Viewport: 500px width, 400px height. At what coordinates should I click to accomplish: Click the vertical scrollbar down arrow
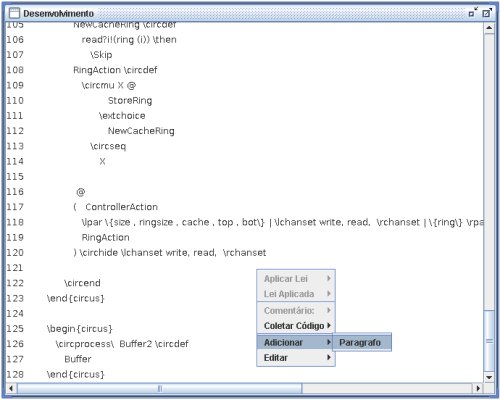pos(489,377)
